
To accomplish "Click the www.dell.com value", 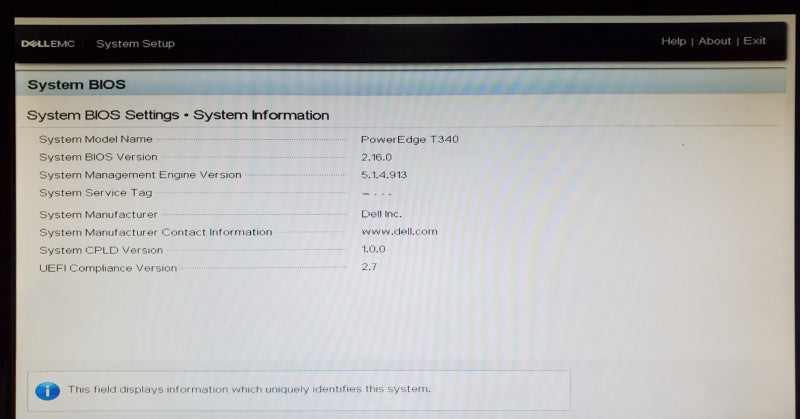I will pyautogui.click(x=399, y=231).
